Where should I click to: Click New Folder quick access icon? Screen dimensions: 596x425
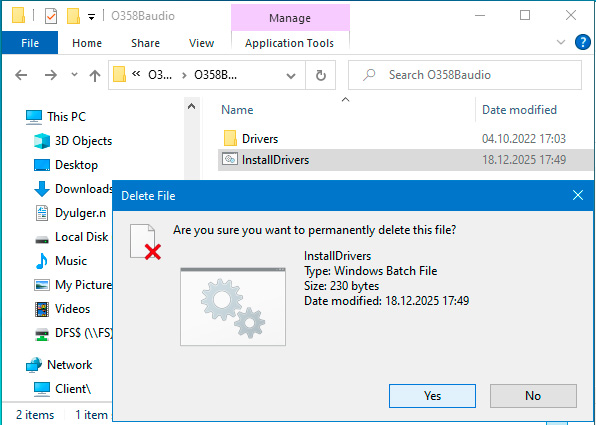coord(73,16)
